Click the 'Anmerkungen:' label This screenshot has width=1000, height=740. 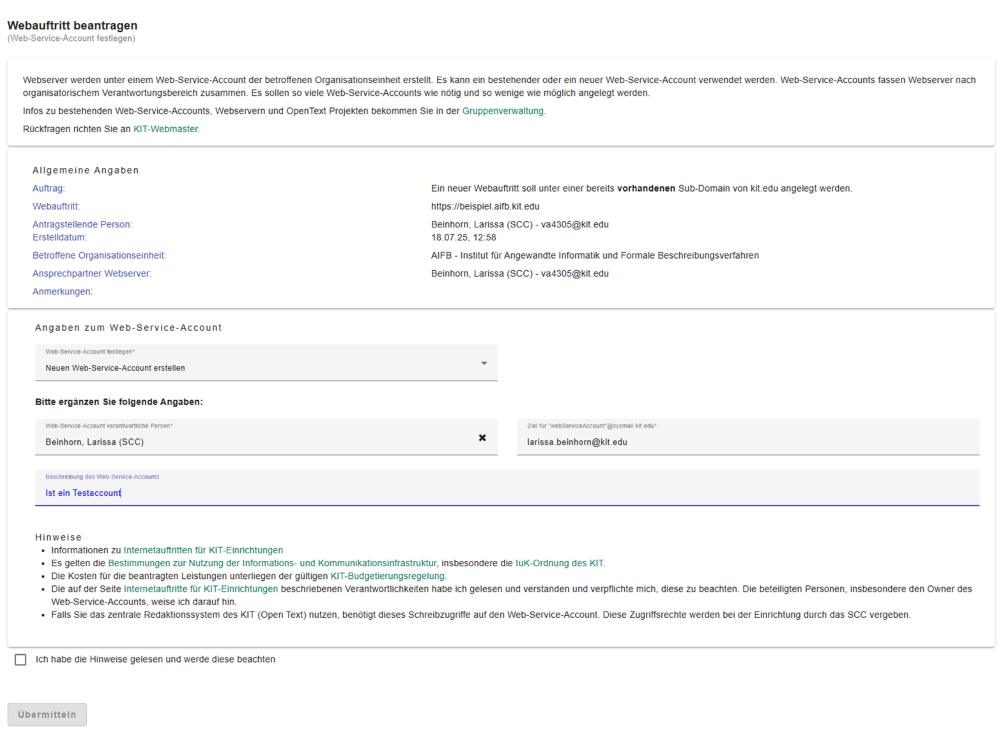[x=62, y=292]
